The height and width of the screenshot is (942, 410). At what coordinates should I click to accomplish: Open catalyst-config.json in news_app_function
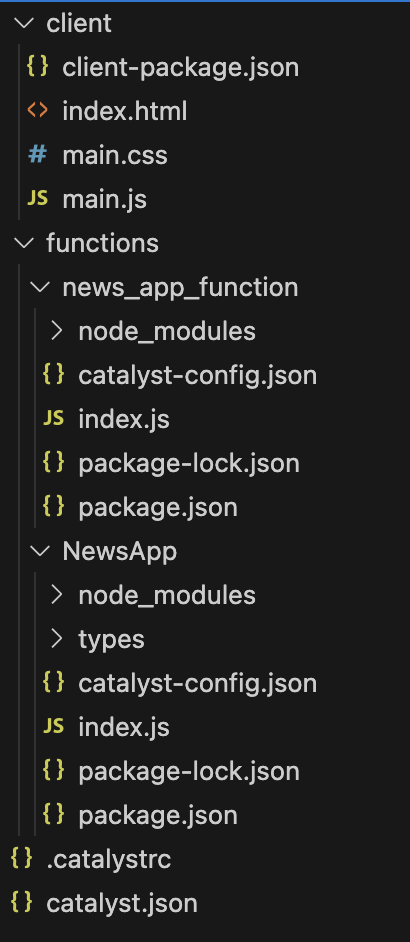point(197,375)
